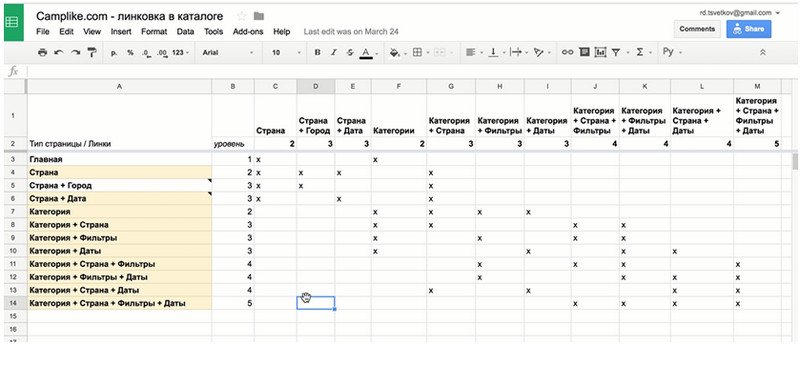Open the Tools menu

coord(214,32)
